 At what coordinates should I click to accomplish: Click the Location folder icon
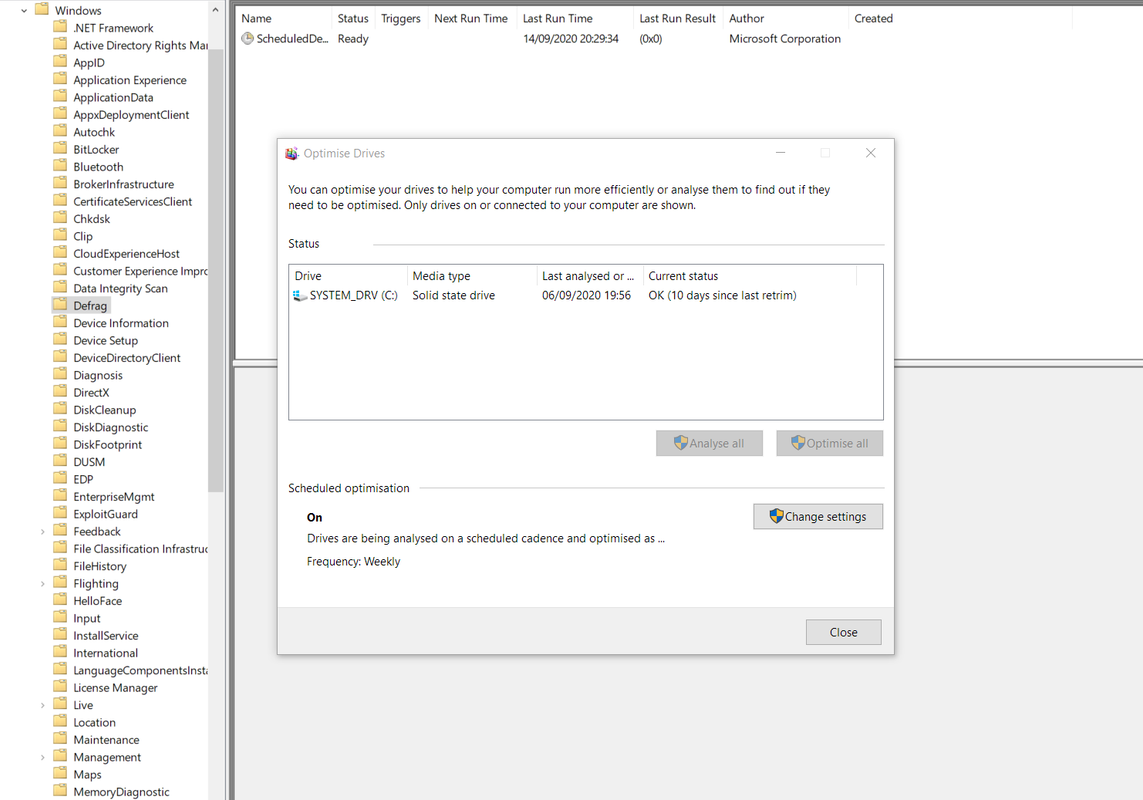(61, 722)
